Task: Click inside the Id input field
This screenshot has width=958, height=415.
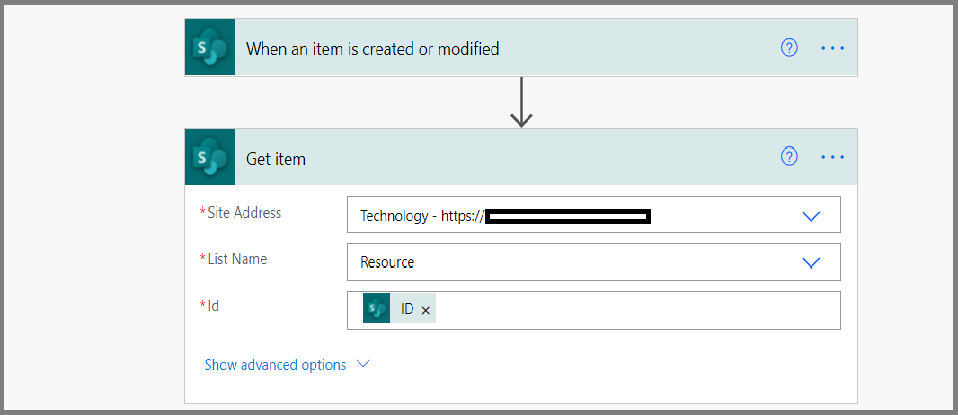Action: tap(594, 310)
